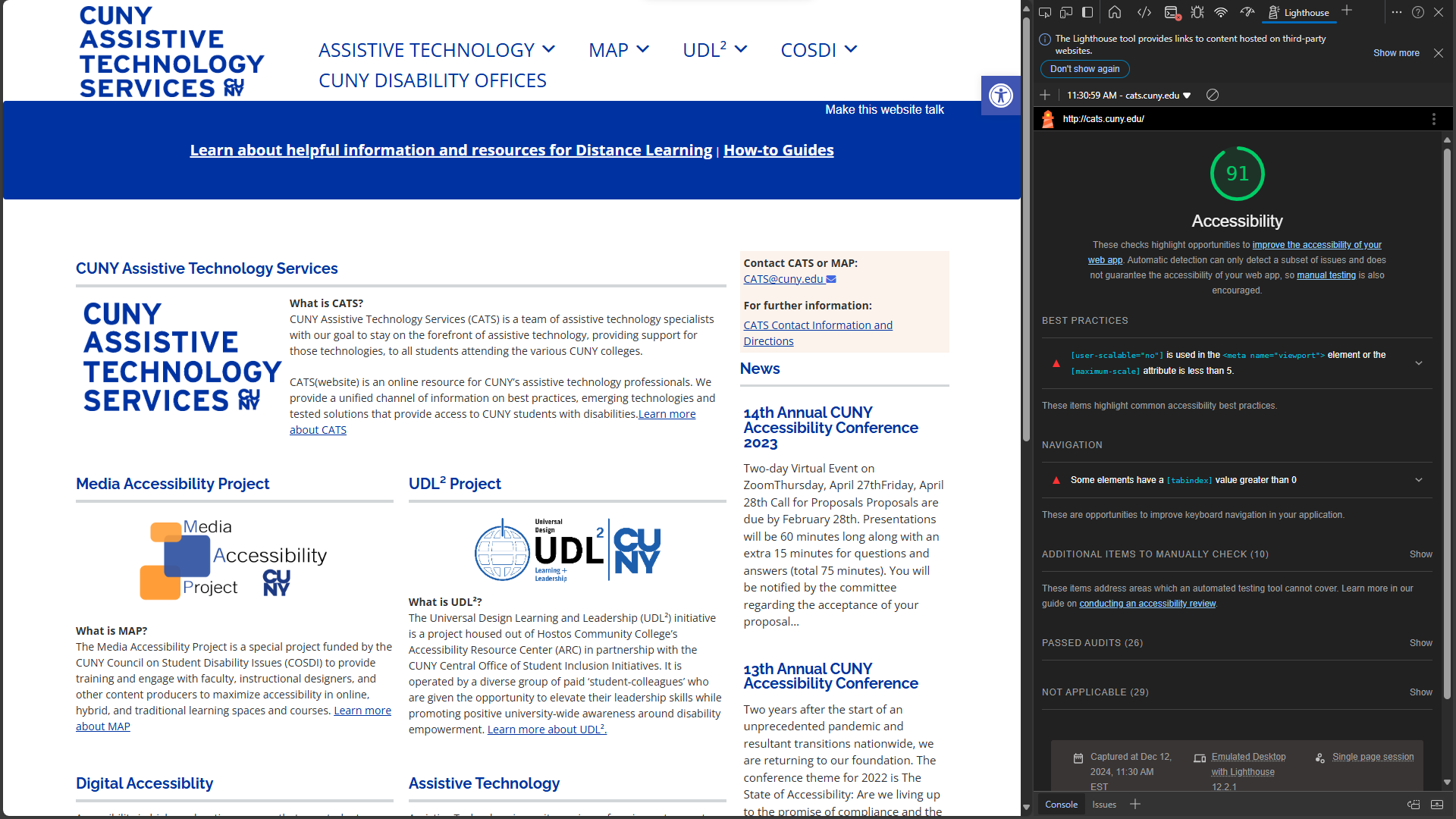Expand the tabindex greater than 0 audit
This screenshot has width=1456, height=819.
(x=1237, y=480)
